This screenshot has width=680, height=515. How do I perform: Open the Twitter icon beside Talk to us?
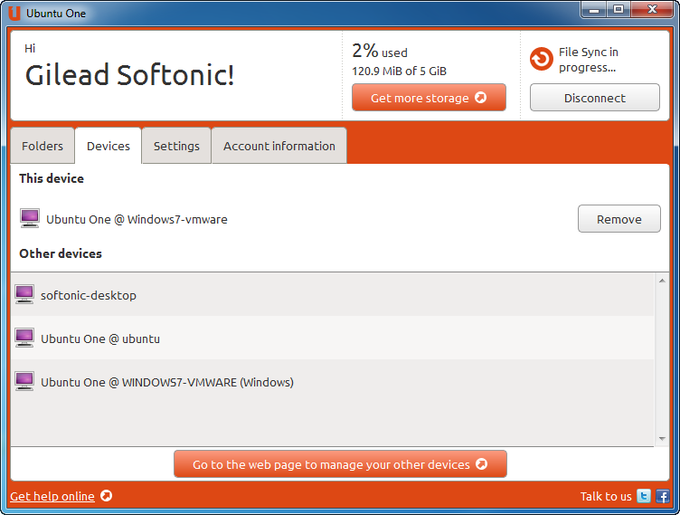click(644, 495)
